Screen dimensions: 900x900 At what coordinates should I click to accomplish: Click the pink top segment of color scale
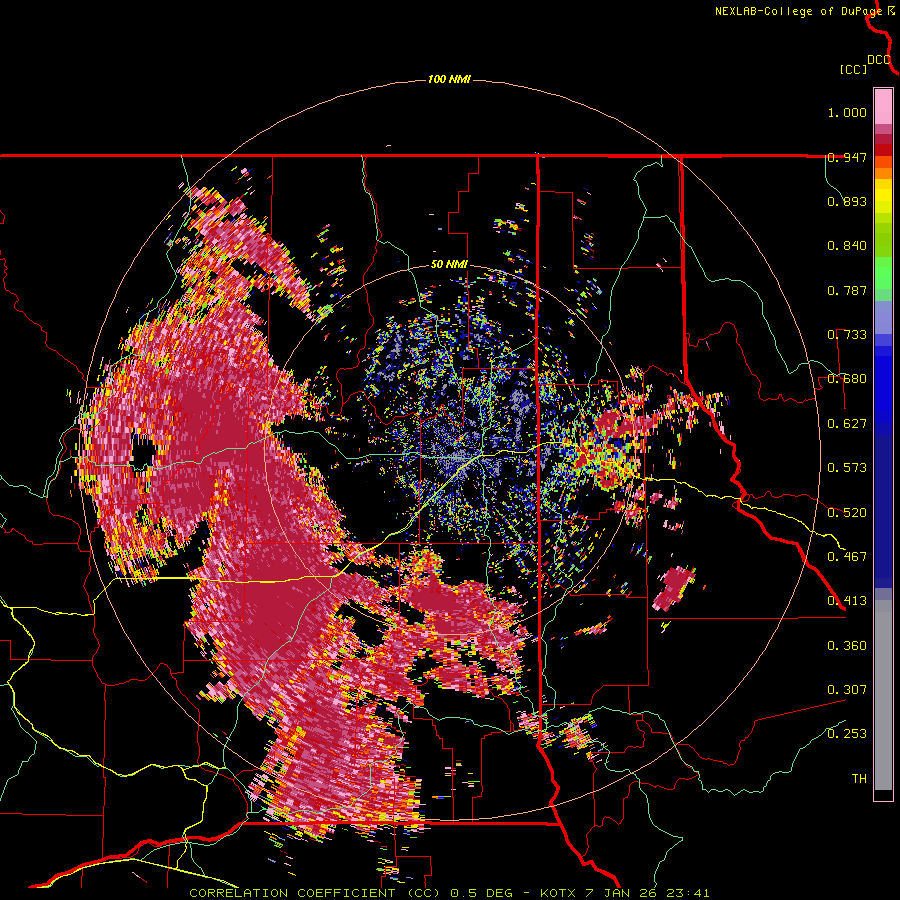(x=883, y=106)
